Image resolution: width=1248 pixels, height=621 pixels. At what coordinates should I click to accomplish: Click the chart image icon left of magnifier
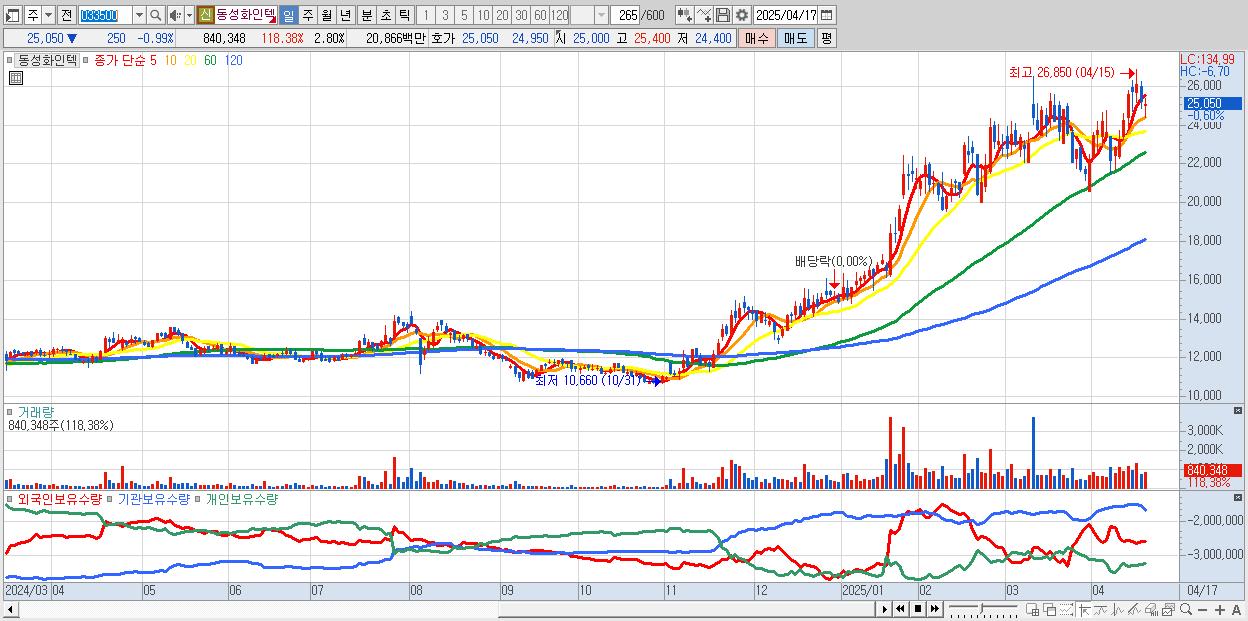click(1169, 609)
